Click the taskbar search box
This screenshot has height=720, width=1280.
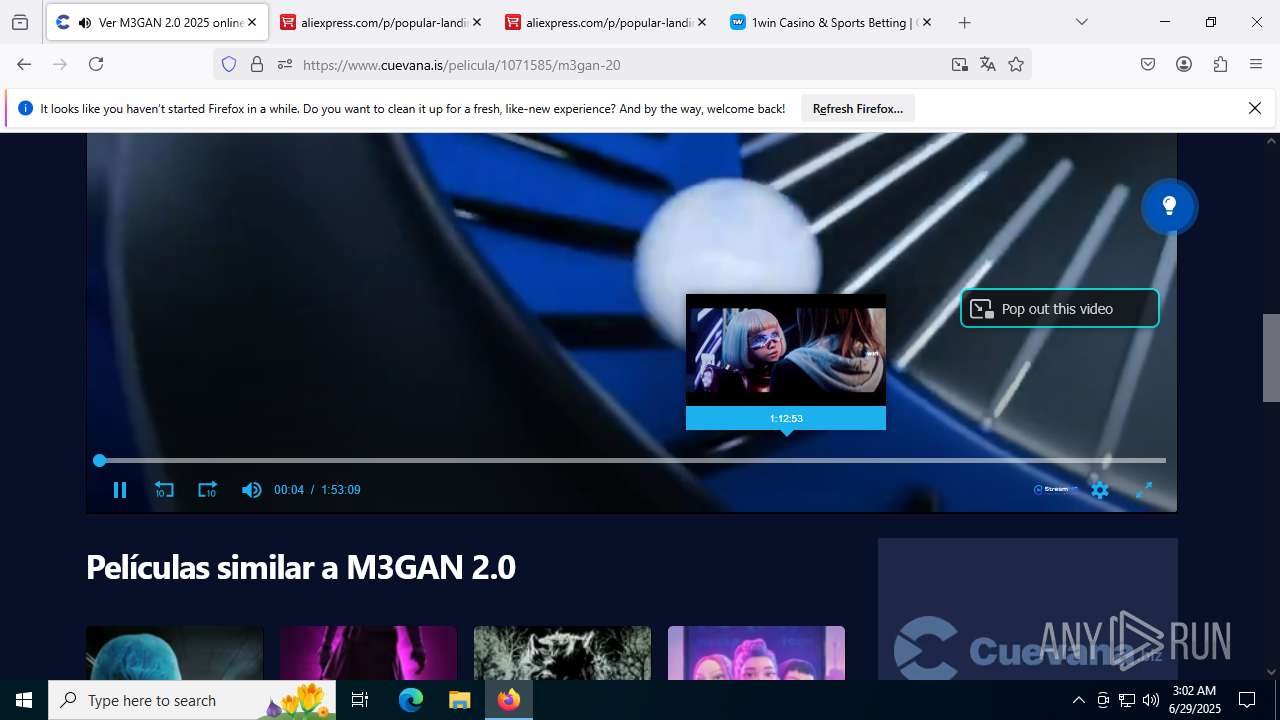coord(192,700)
